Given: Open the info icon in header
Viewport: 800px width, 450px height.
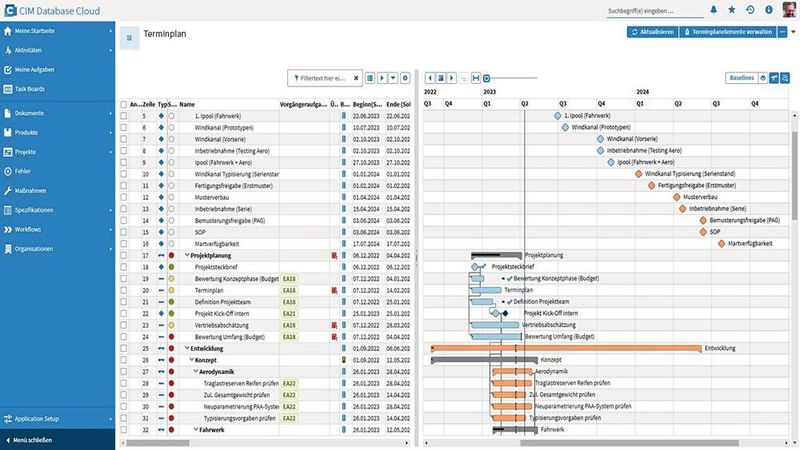Looking at the screenshot, I should coord(768,10).
